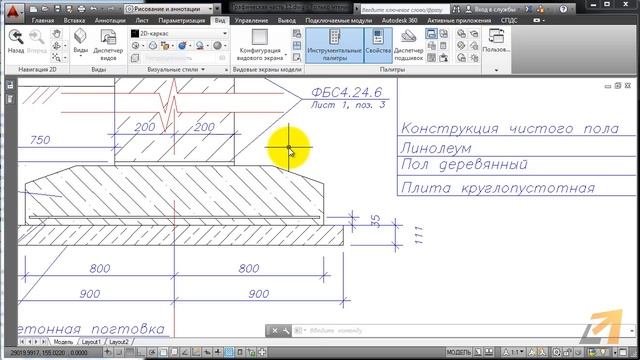The image size is (640, 360).
Task: Toggle the Свойства properties palette
Action: (x=378, y=45)
